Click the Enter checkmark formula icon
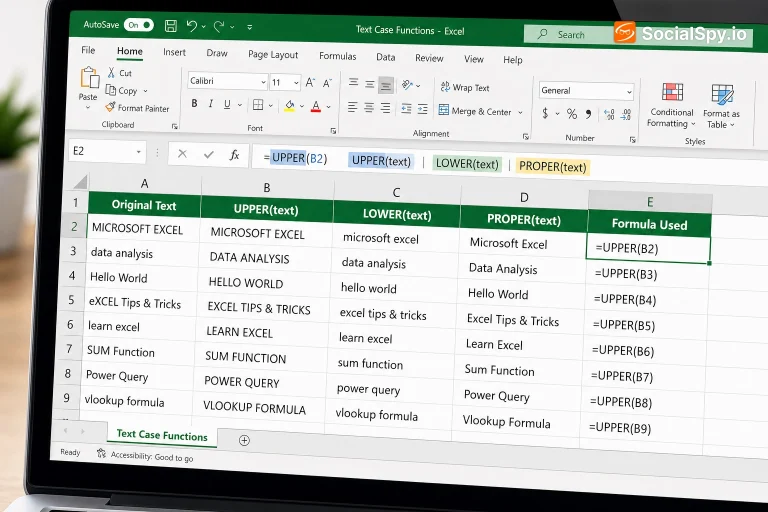The height and width of the screenshot is (512, 768). coord(209,154)
